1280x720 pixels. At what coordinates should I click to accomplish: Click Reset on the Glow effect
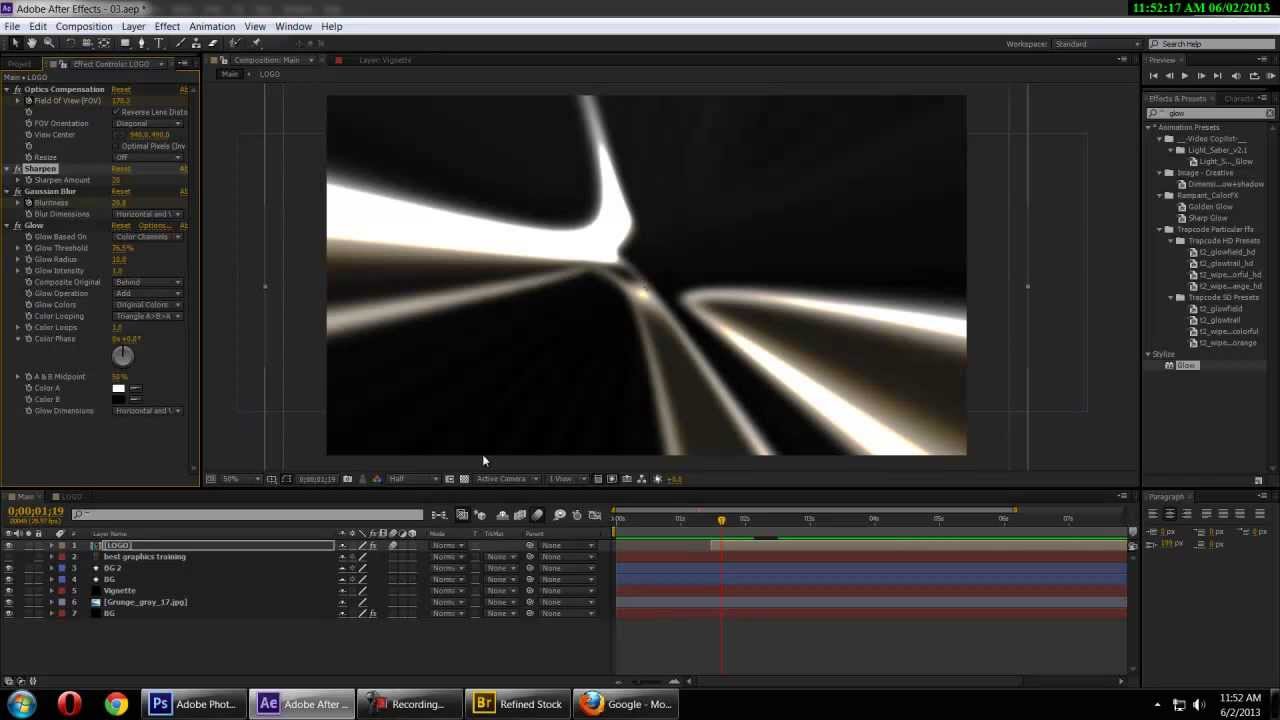(120, 225)
